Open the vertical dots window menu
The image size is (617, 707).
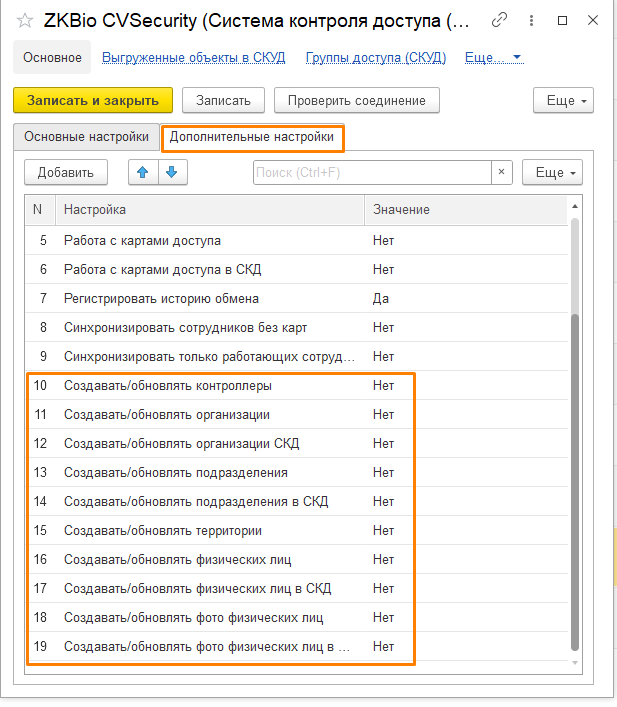pos(531,20)
